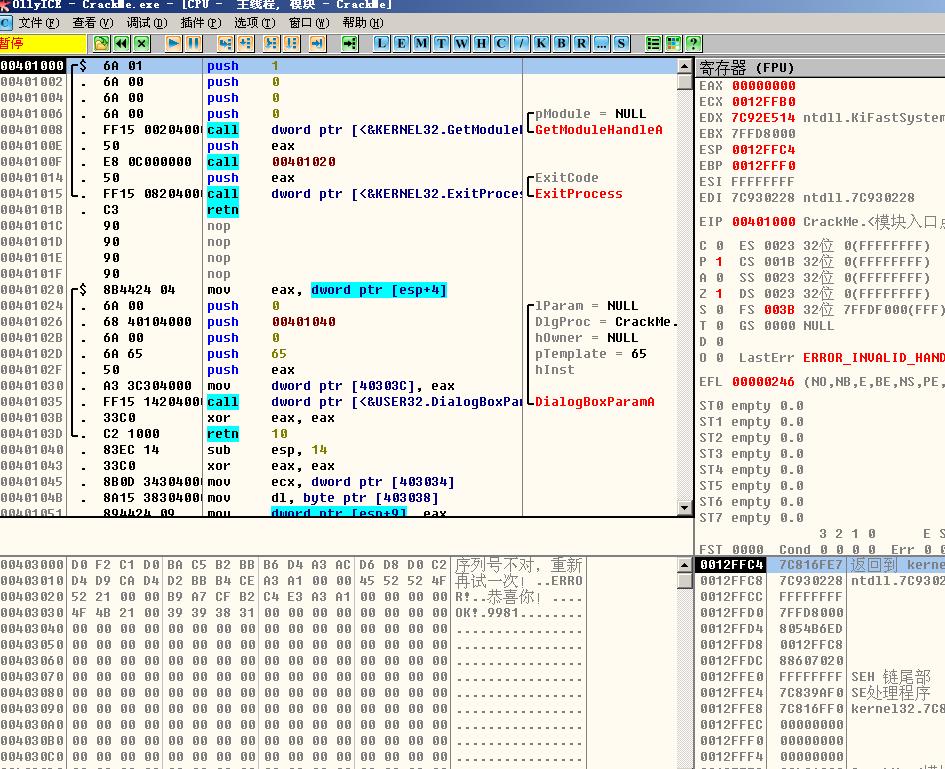
Task: Close the debugged program with the X icon
Action: pos(142,43)
